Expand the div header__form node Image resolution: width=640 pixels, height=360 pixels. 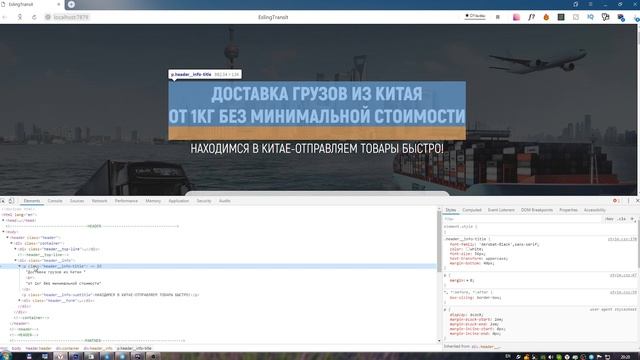pos(19,300)
